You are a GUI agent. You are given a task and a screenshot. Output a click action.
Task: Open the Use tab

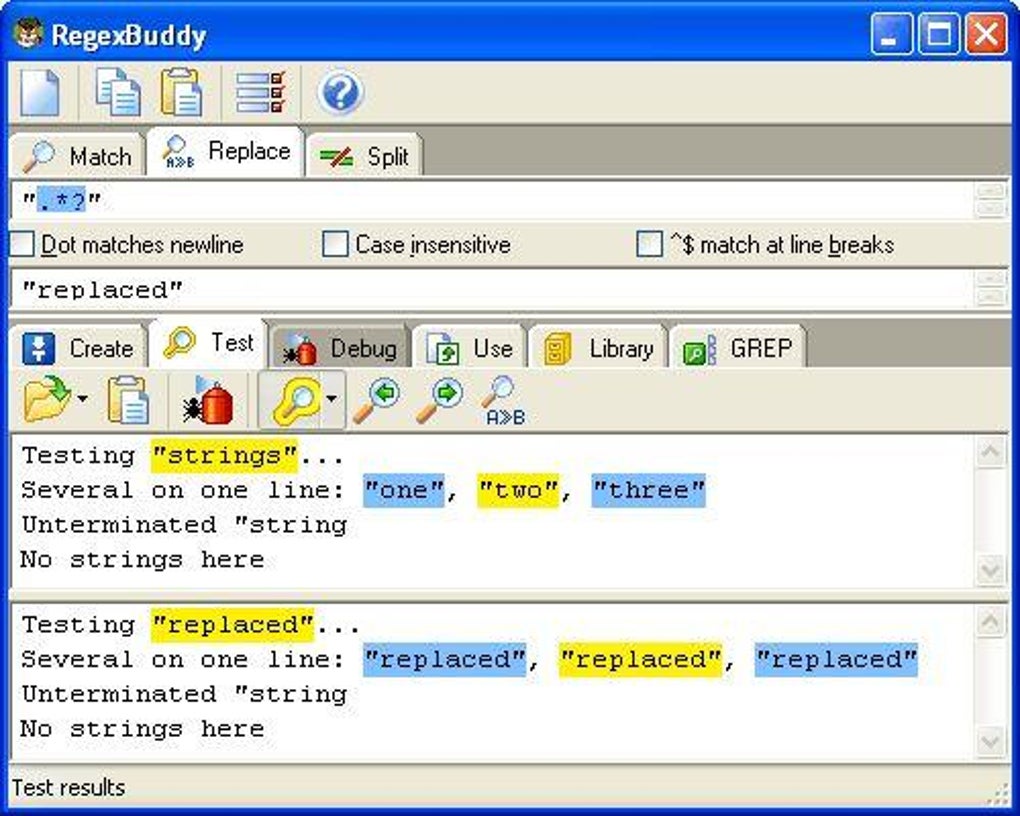coord(469,348)
